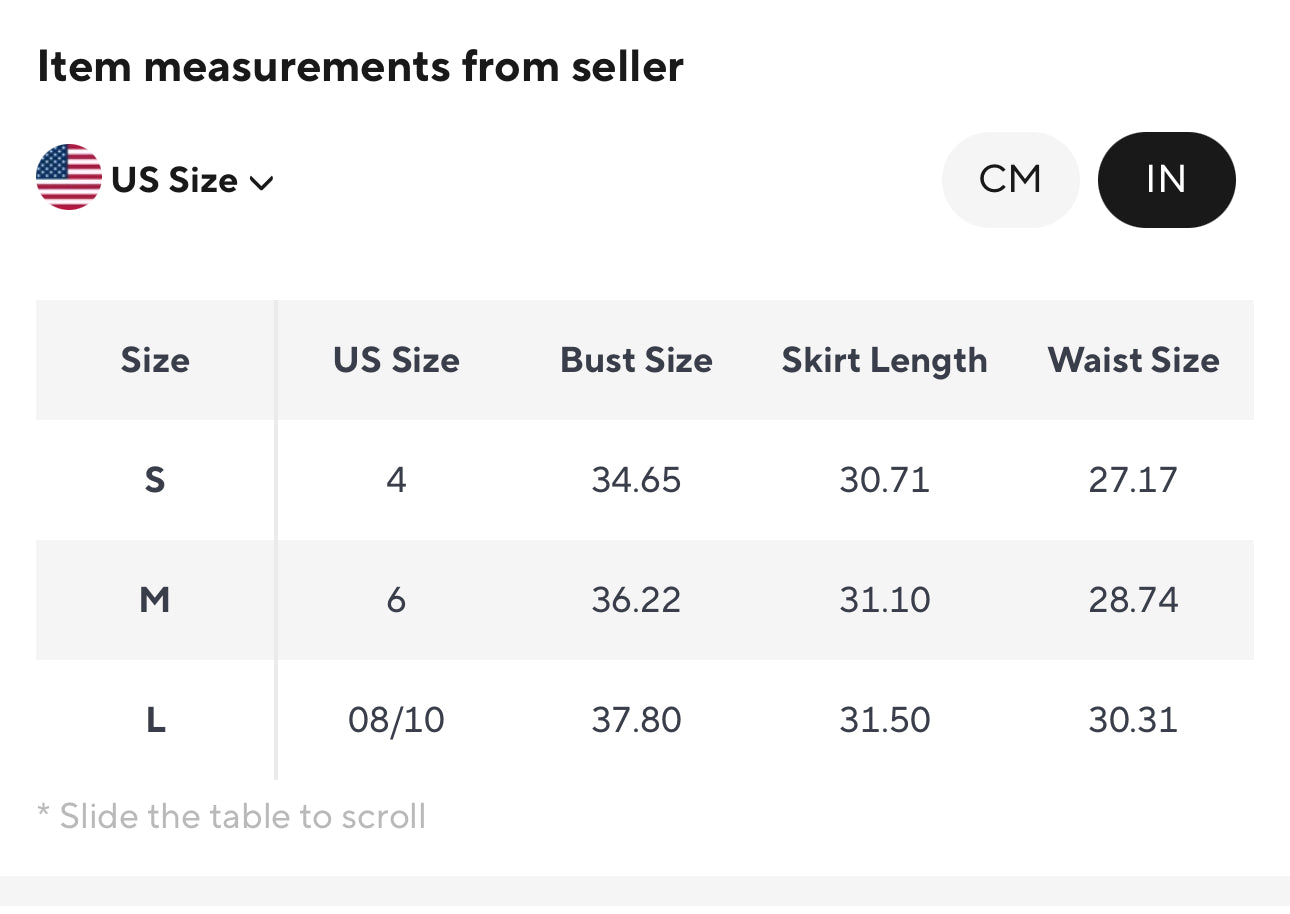Viewport: 1290px width, 914px height.
Task: Click the 08/10 US size cell
Action: (396, 720)
